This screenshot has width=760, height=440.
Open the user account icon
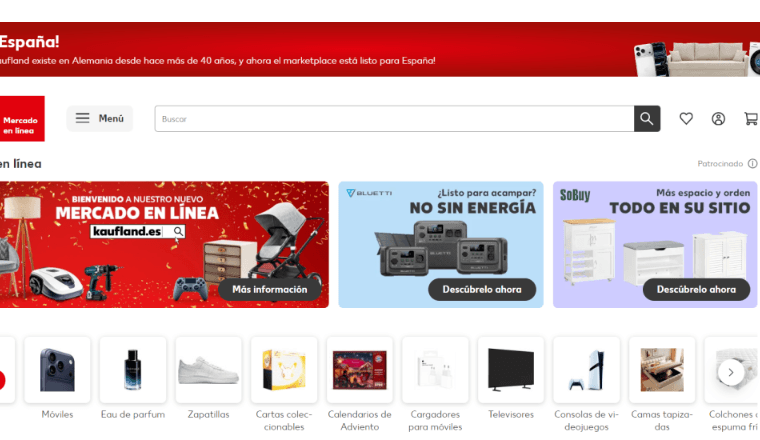[718, 119]
